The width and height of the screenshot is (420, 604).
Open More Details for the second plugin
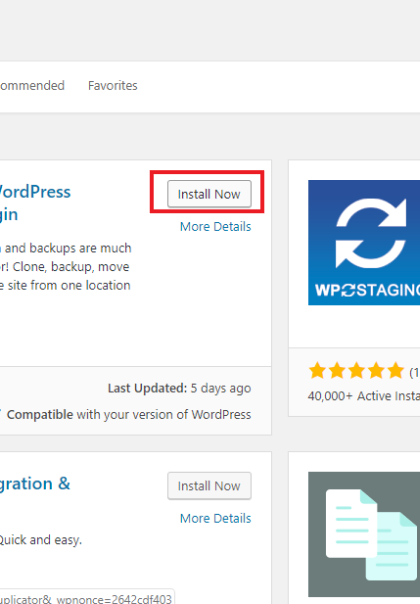tap(215, 518)
